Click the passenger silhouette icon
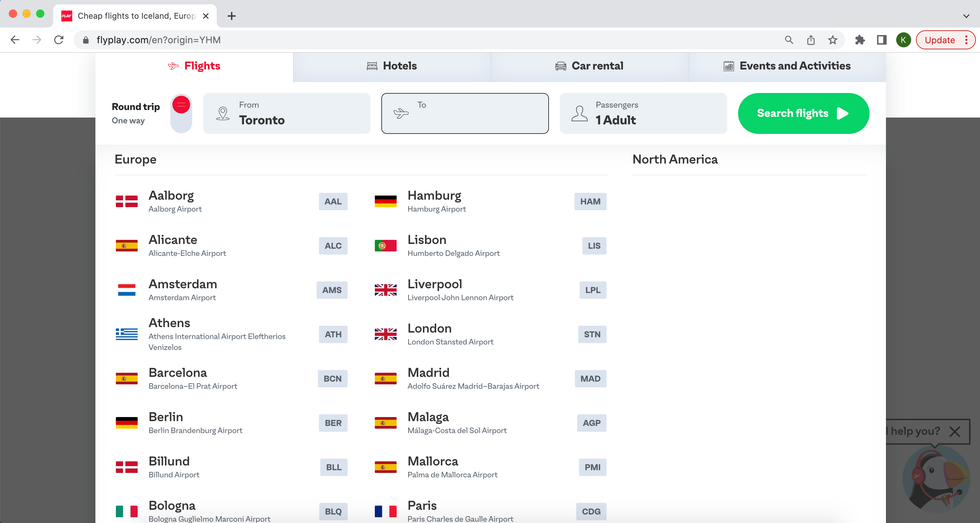The image size is (980, 523). coord(579,114)
